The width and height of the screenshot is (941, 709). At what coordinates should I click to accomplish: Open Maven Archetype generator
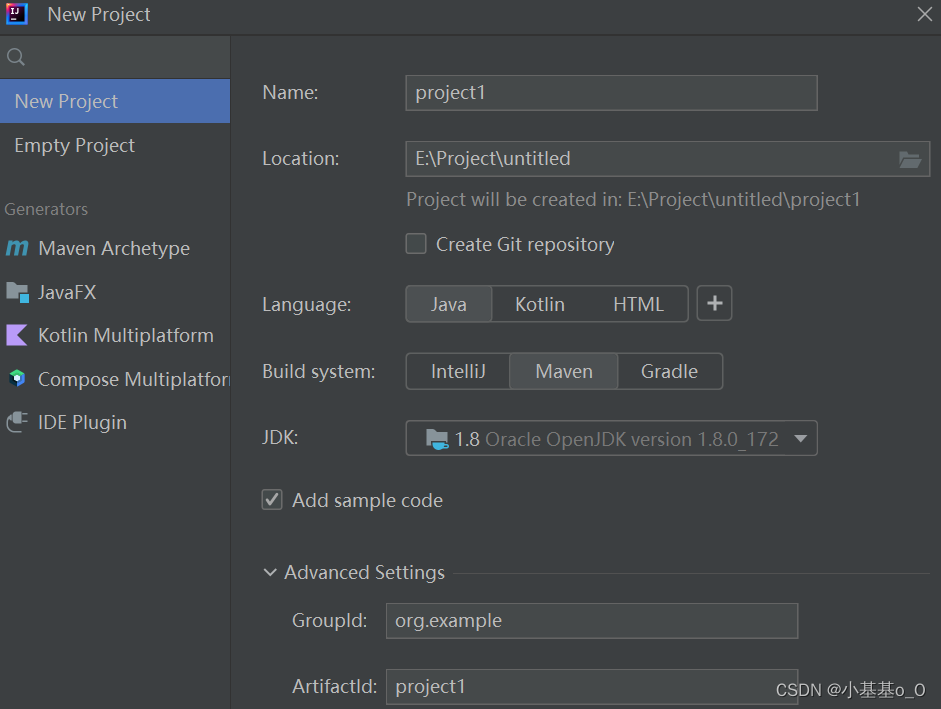coord(115,248)
